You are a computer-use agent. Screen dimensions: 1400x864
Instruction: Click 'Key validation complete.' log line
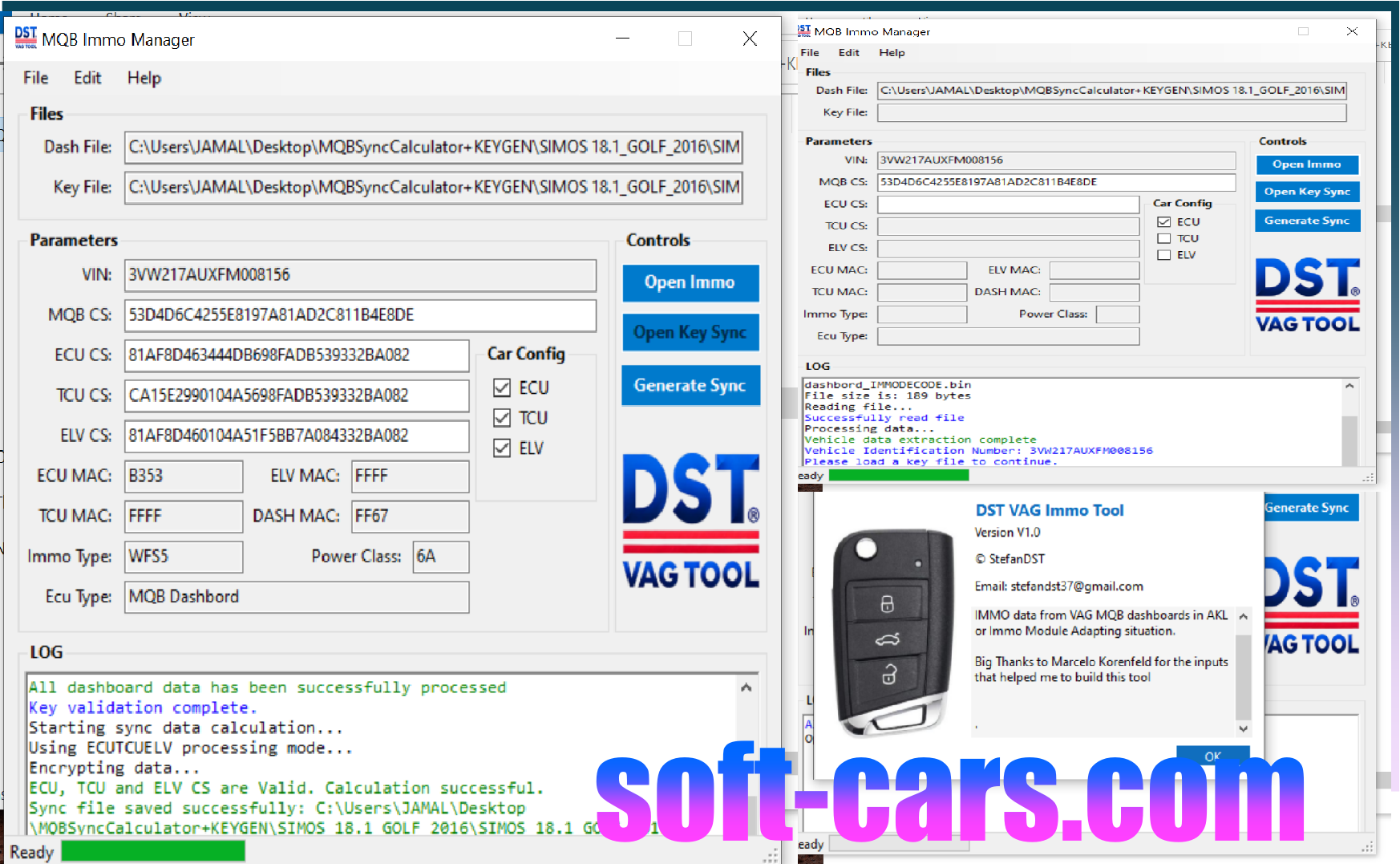[x=143, y=708]
